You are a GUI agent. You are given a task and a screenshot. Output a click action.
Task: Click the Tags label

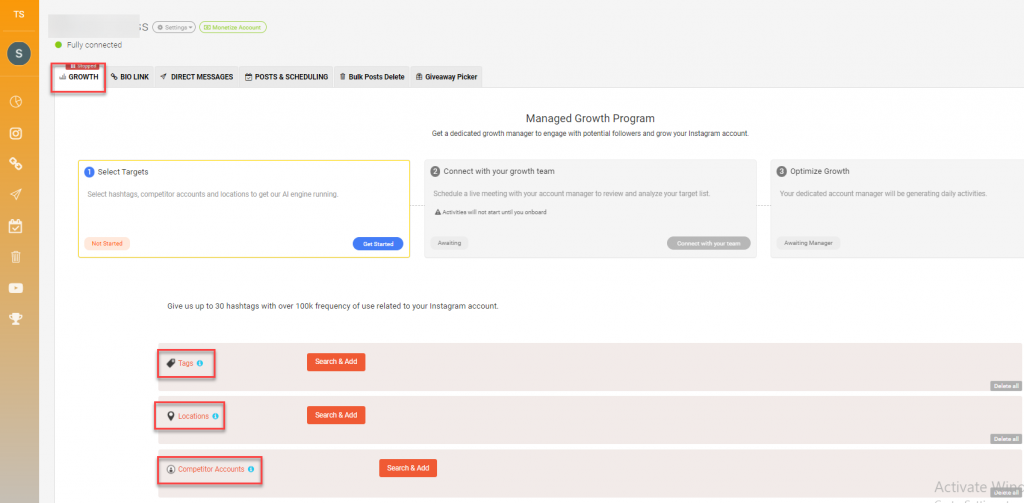[185, 363]
